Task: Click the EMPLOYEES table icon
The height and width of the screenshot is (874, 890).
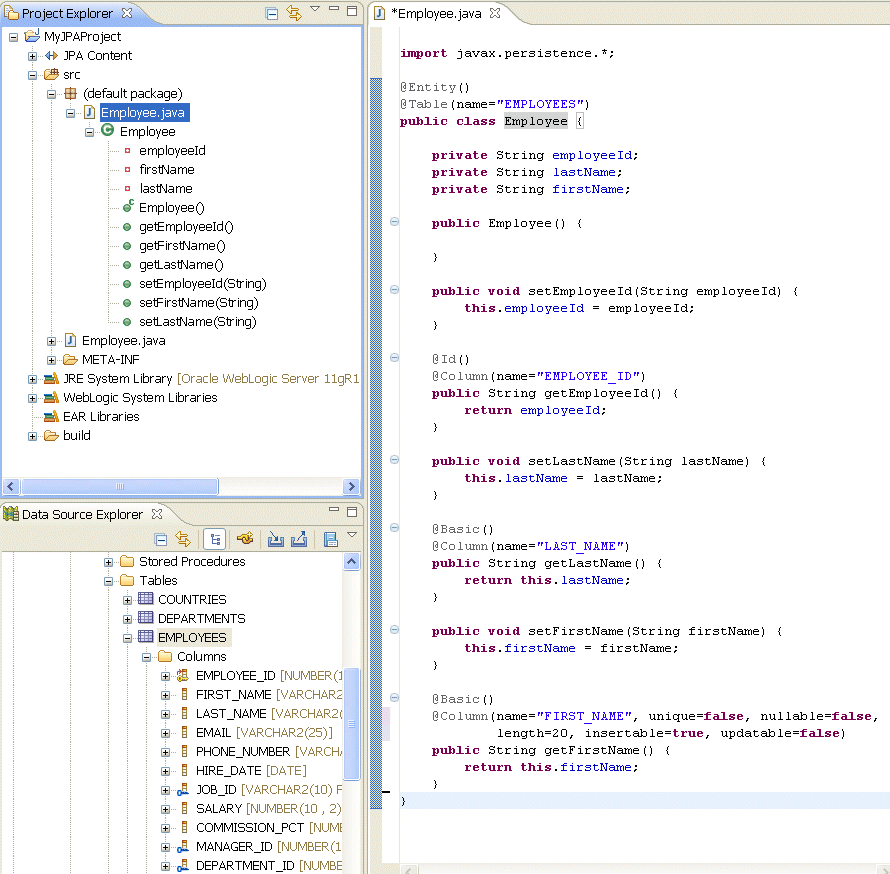Action: click(x=144, y=637)
